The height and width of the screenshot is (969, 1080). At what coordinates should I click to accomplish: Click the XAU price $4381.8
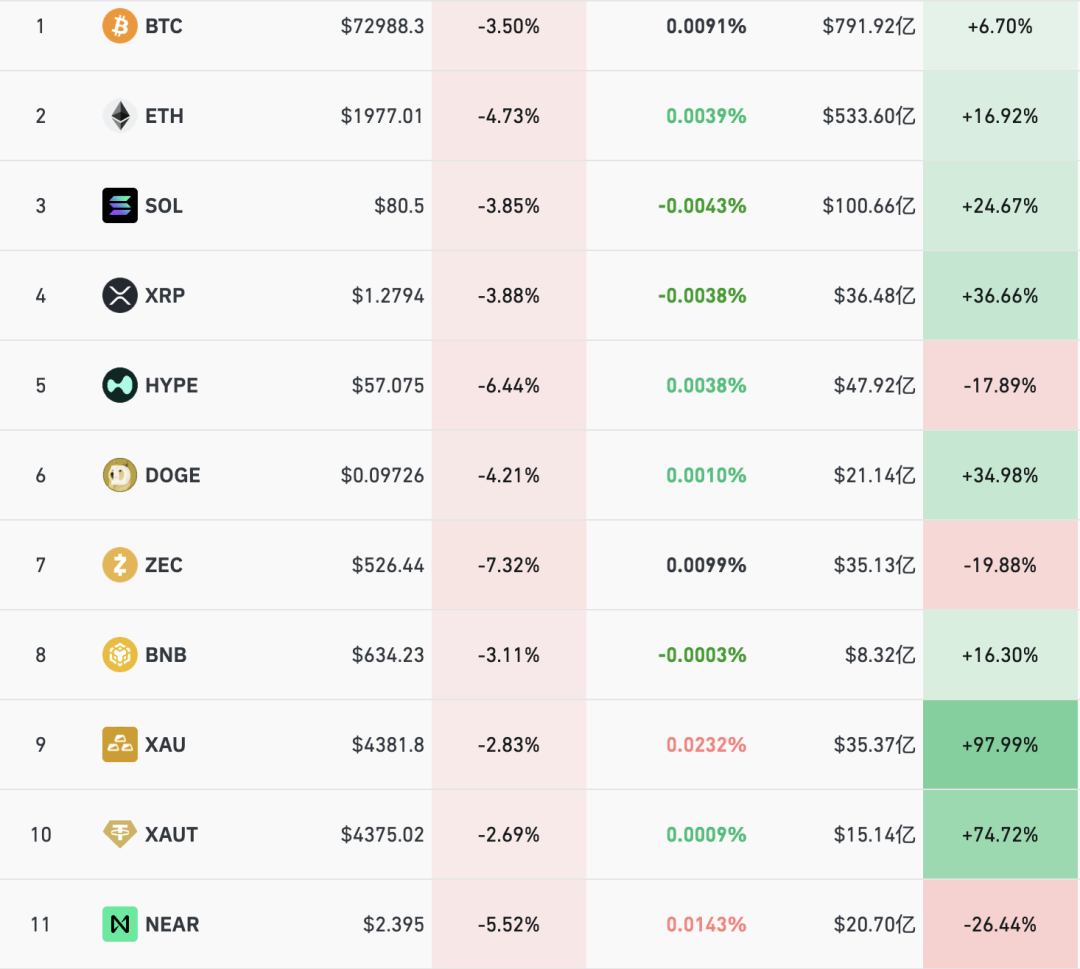coord(388,744)
